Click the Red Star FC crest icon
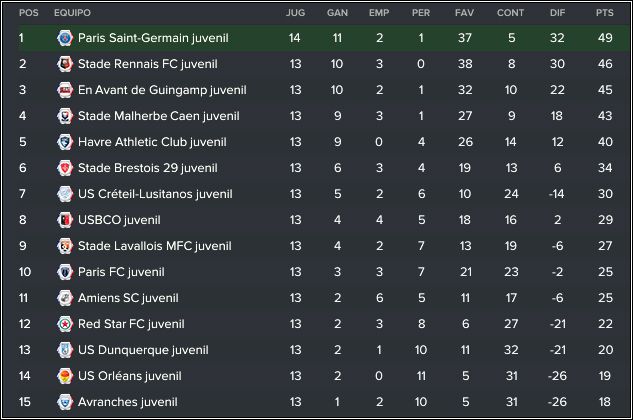The width and height of the screenshot is (633, 420). coord(65,324)
